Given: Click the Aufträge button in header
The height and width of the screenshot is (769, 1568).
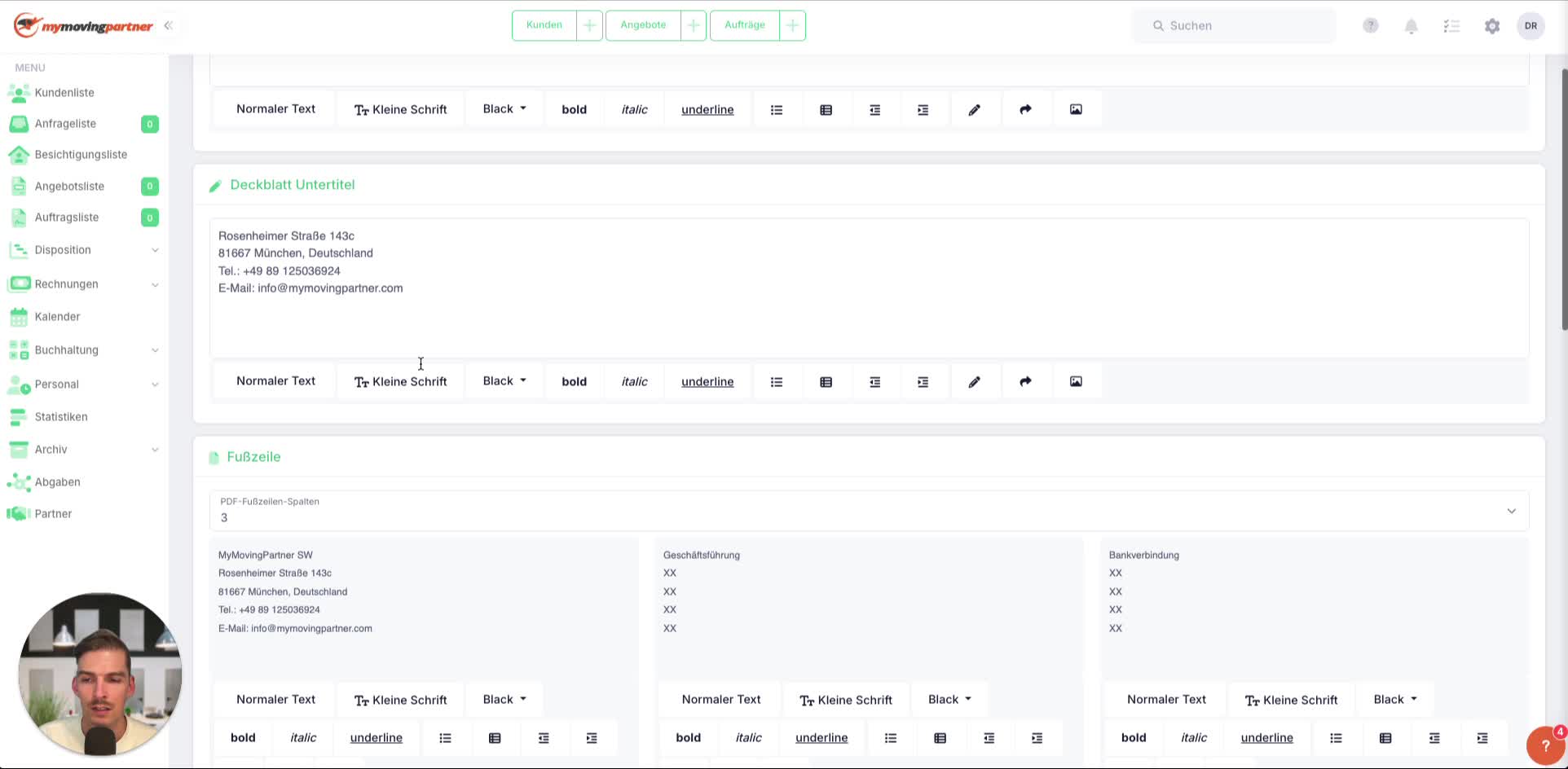Looking at the screenshot, I should click(x=745, y=25).
